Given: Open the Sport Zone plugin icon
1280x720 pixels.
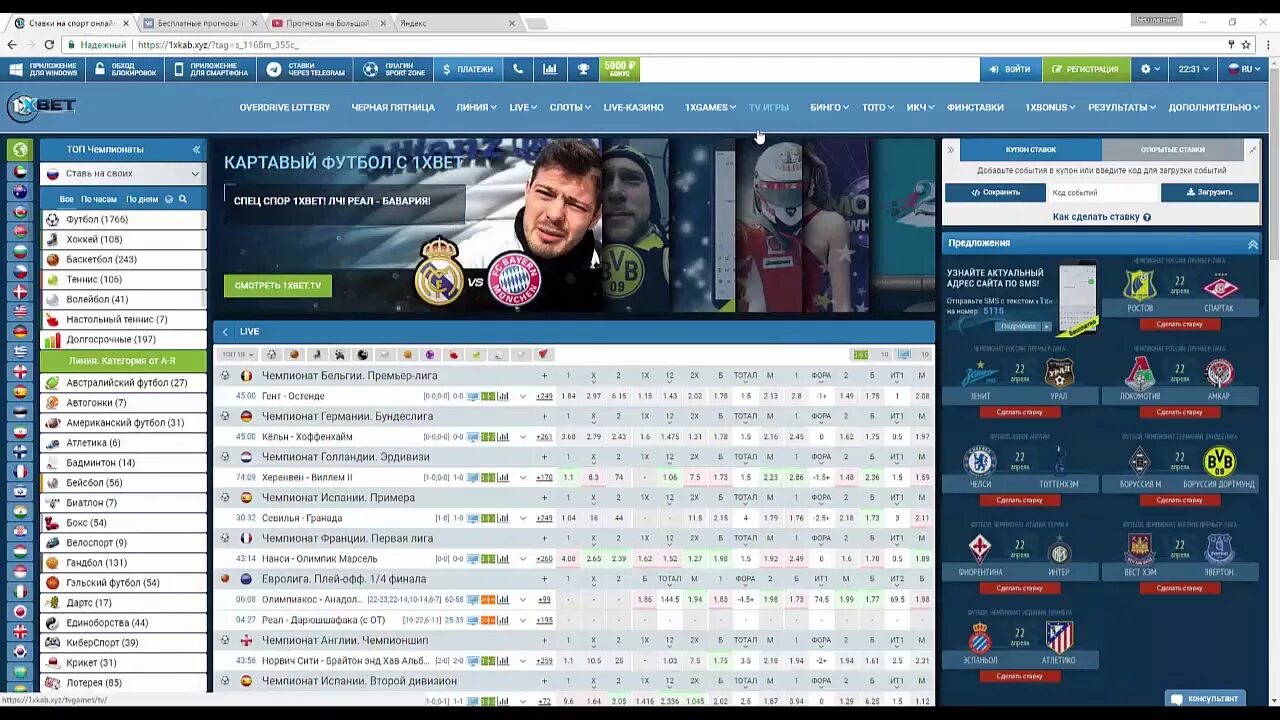Looking at the screenshot, I should (x=371, y=69).
